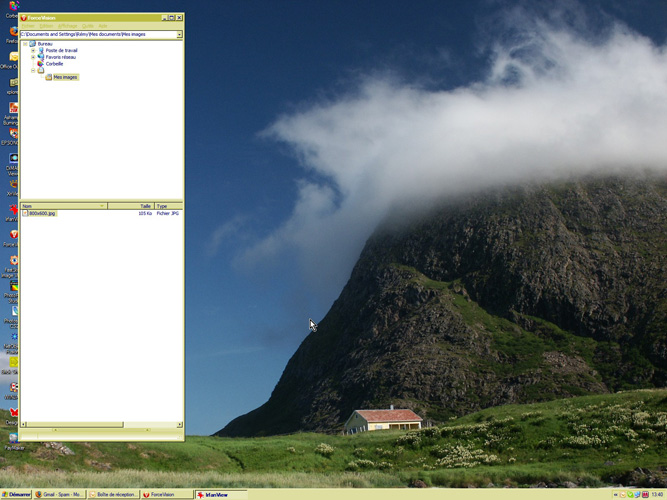Click the horizontal scrollbar right arrow in file list

[180, 425]
